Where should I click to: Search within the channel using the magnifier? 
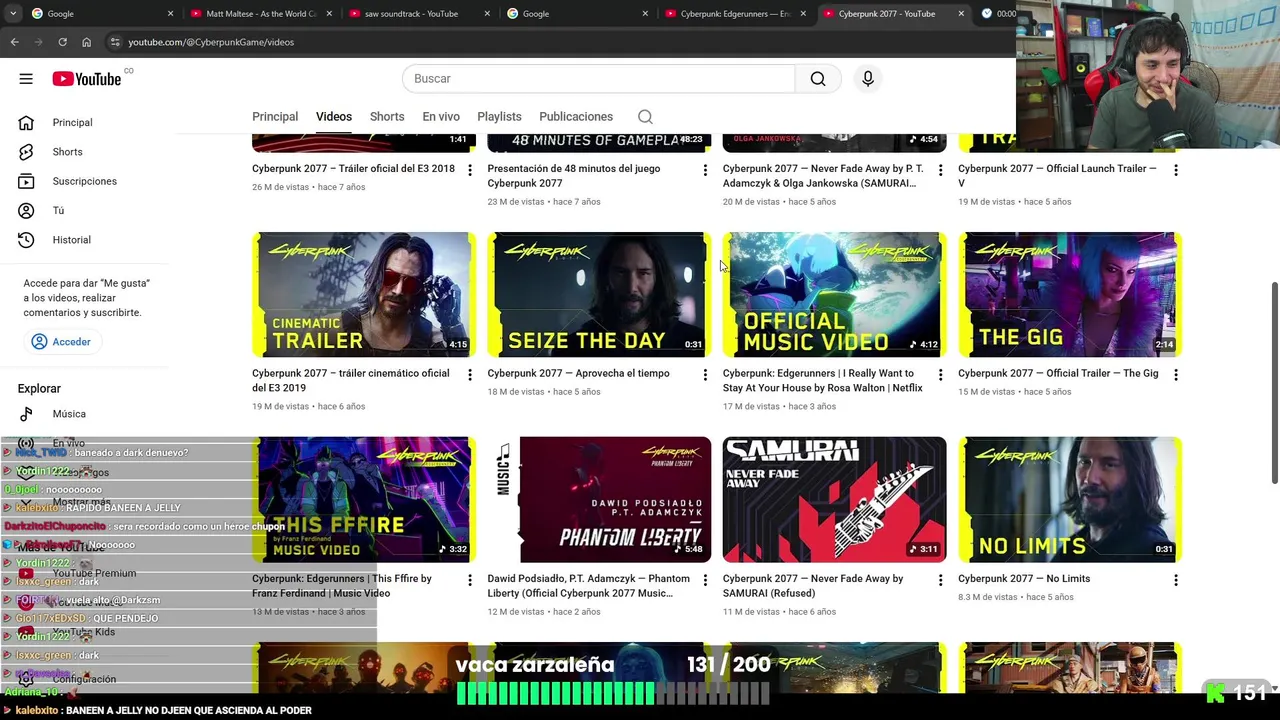645,117
